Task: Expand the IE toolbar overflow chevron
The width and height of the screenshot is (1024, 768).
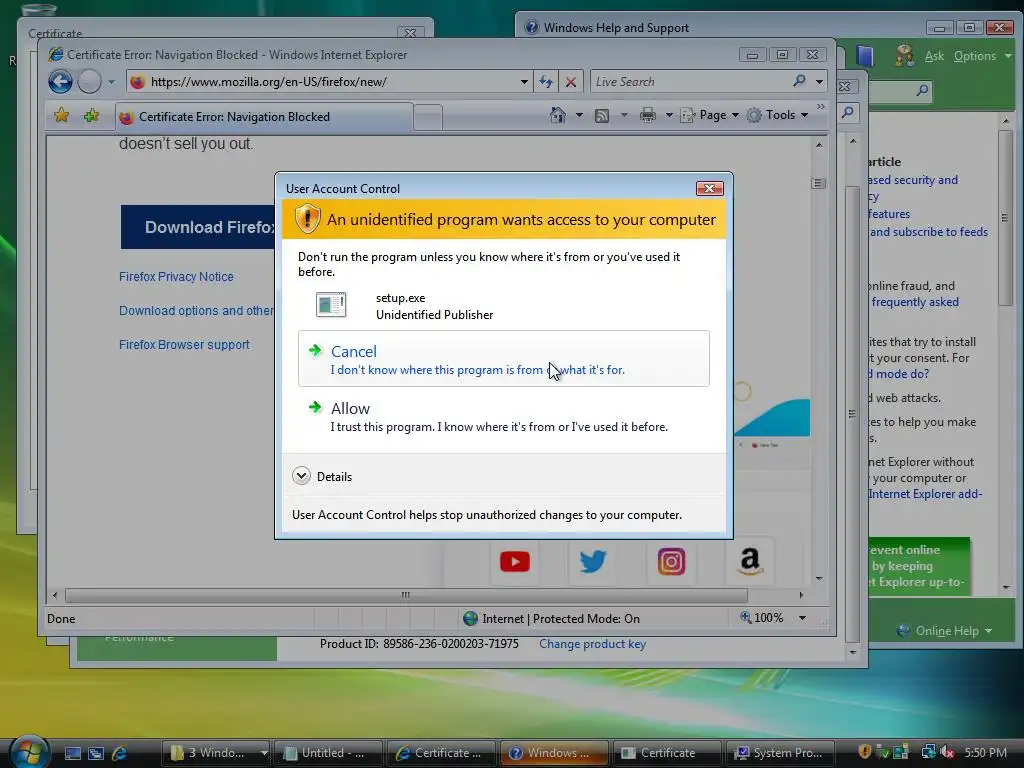Action: point(820,106)
